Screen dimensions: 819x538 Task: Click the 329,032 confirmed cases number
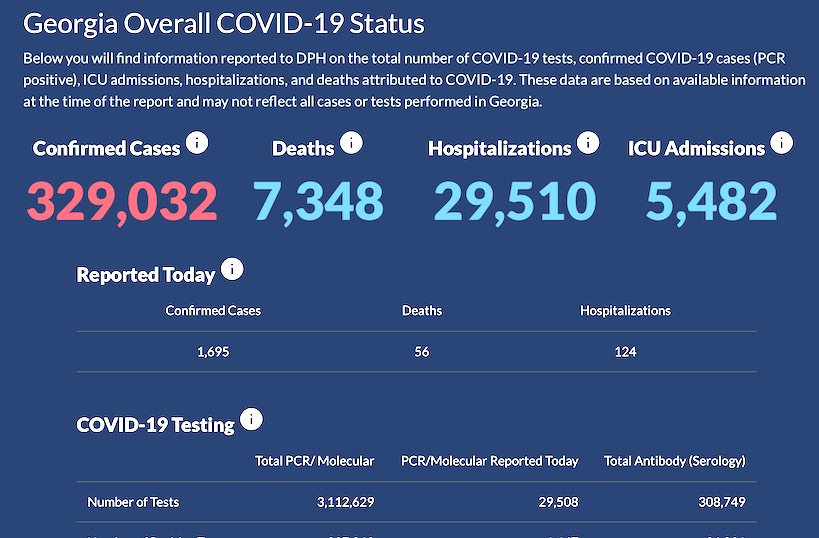(x=122, y=201)
